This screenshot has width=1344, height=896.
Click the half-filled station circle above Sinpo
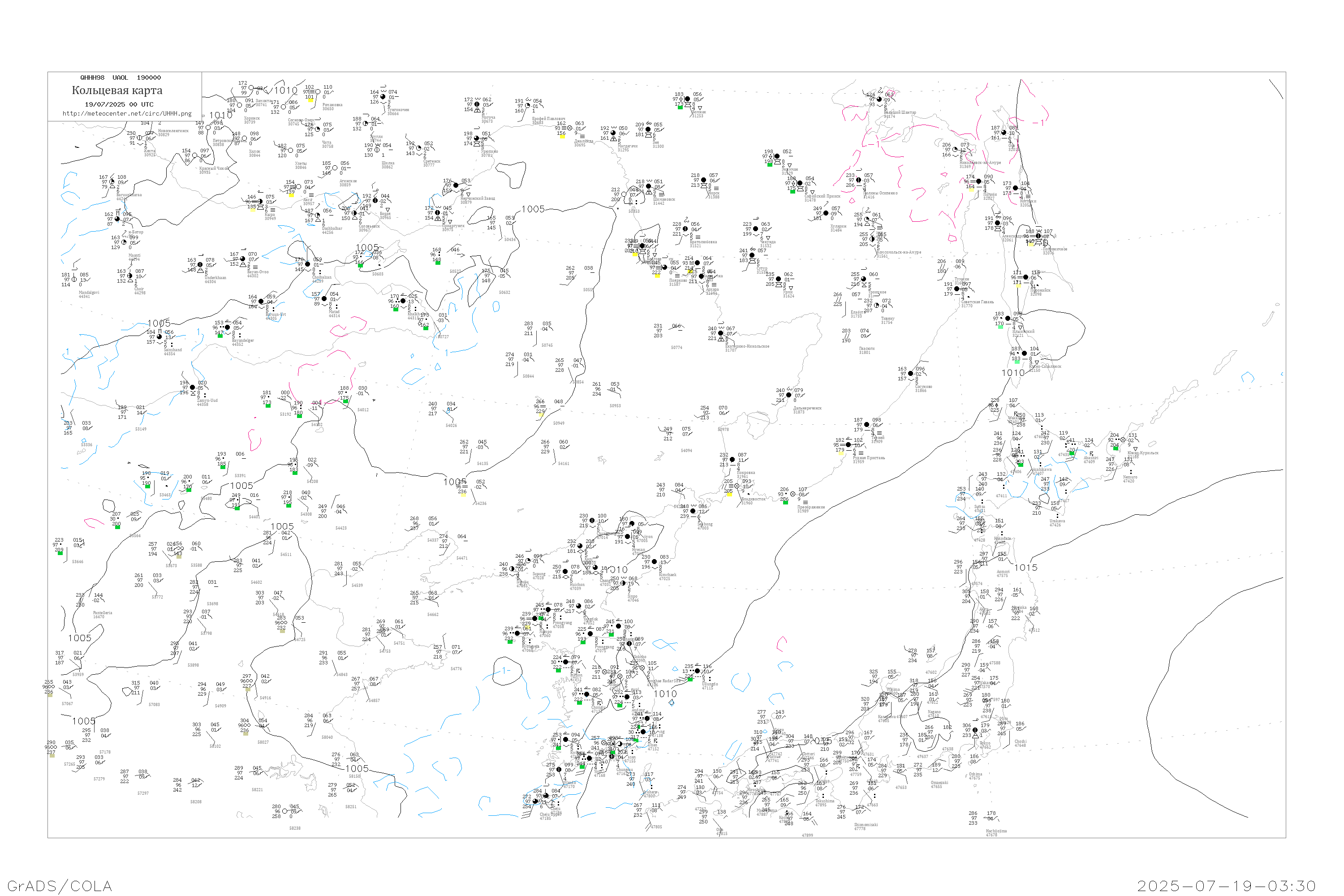[x=624, y=583]
